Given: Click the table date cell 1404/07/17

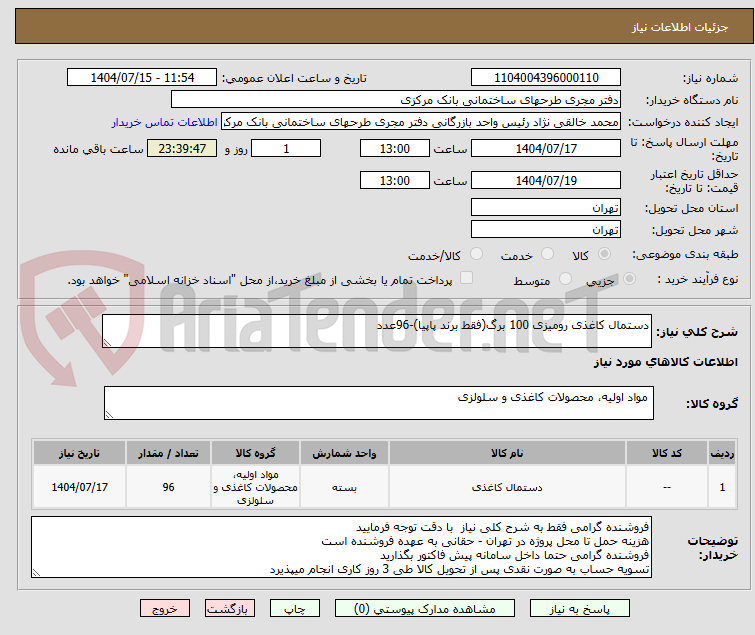Looking at the screenshot, I should click(x=79, y=487).
